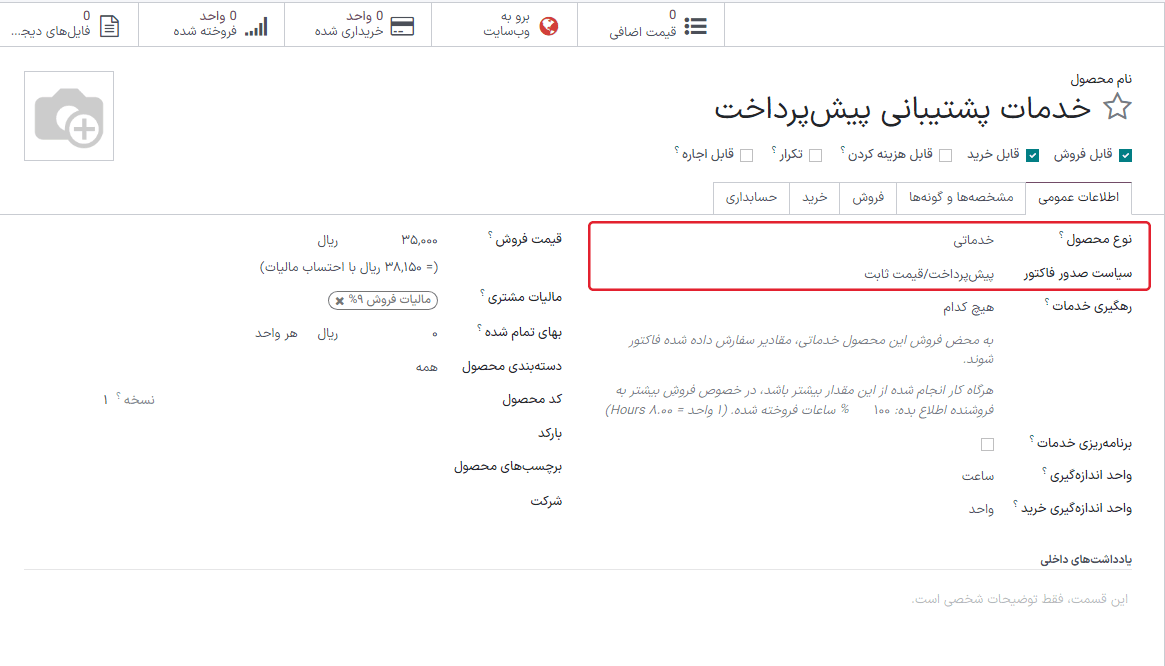1165x666 pixels.
Task: Enable the قابل اجاره option
Action: click(744, 155)
